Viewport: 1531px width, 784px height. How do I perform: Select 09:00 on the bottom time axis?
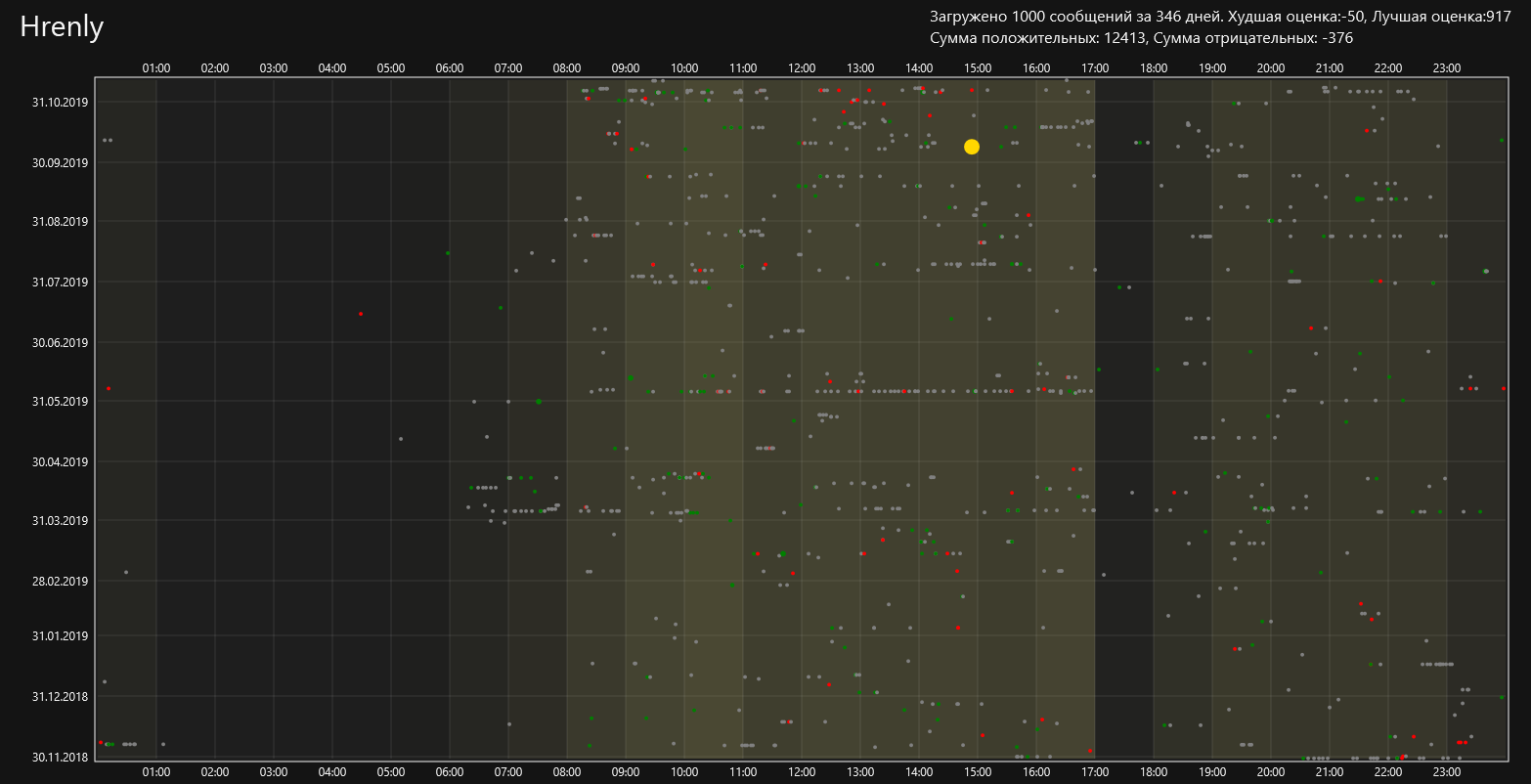coord(626,771)
